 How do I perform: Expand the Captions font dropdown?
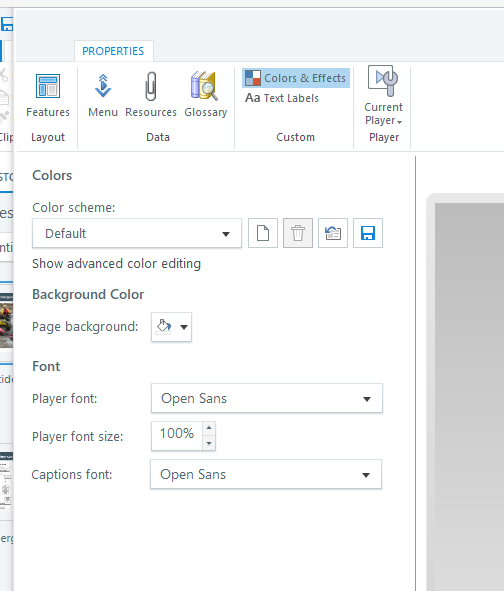(x=266, y=474)
